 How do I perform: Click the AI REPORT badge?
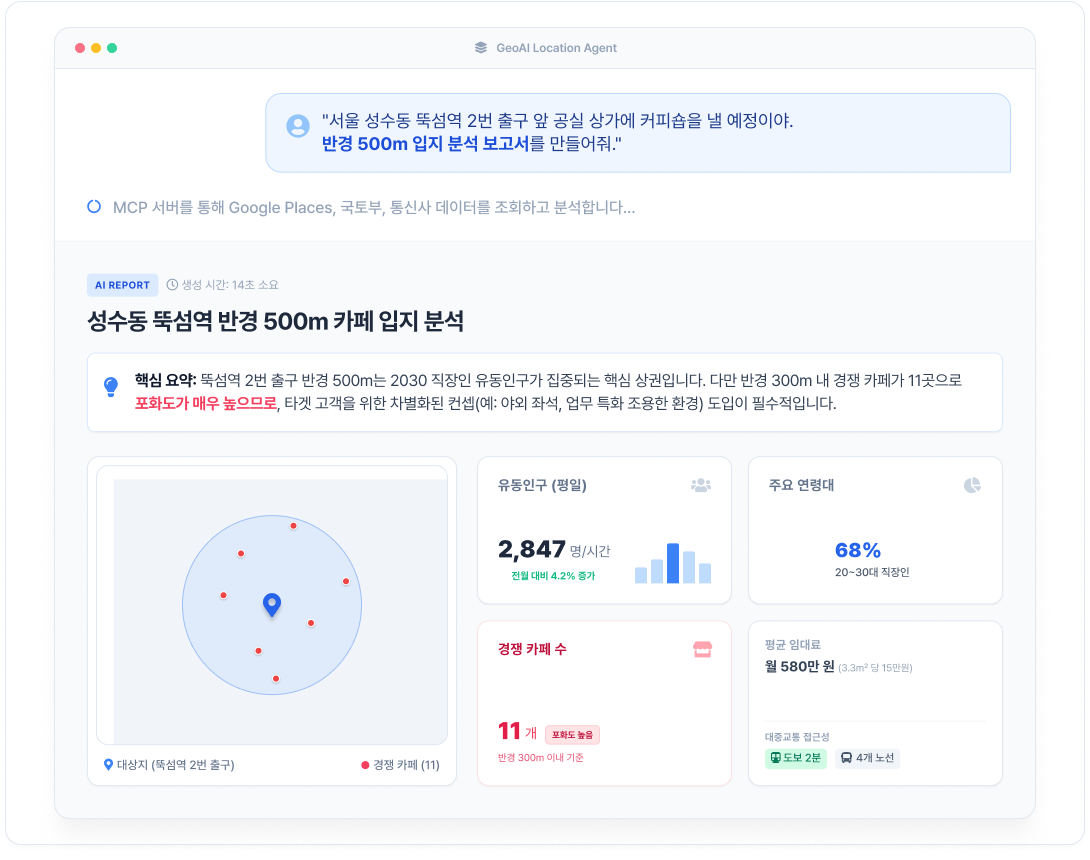click(x=122, y=285)
